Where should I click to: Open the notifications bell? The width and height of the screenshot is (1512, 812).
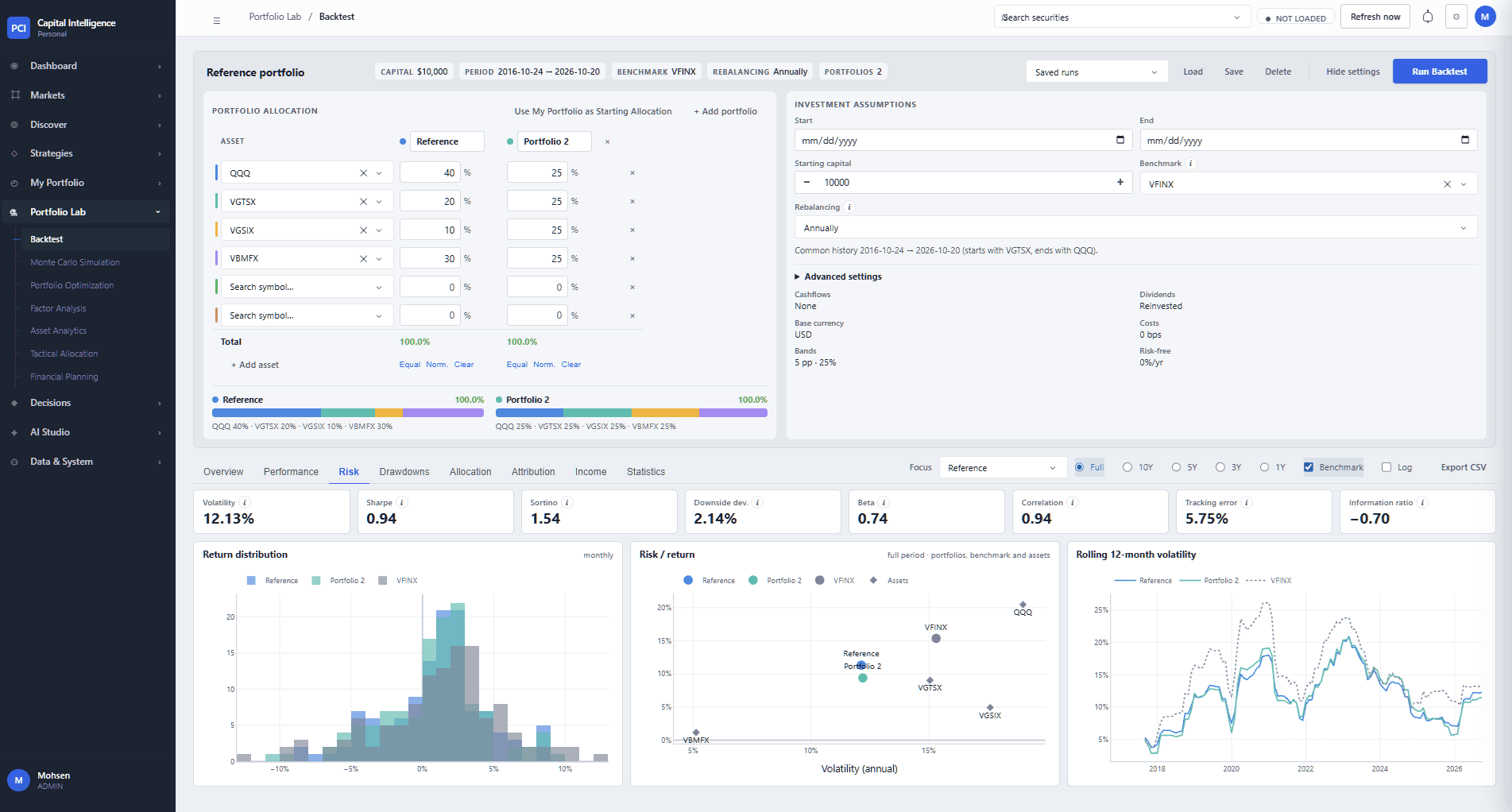(1428, 17)
